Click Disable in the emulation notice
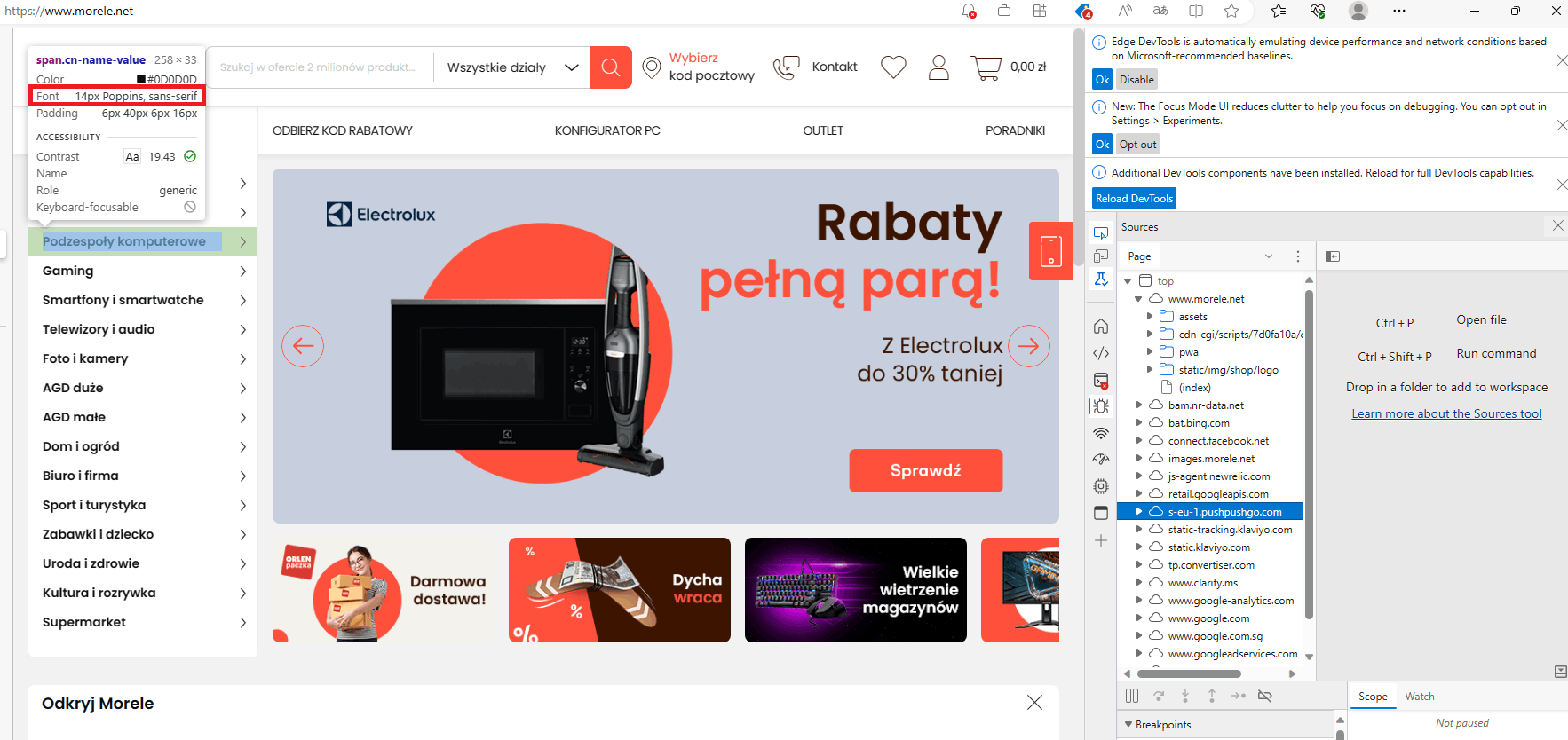This screenshot has height=740, width=1568. click(1136, 80)
